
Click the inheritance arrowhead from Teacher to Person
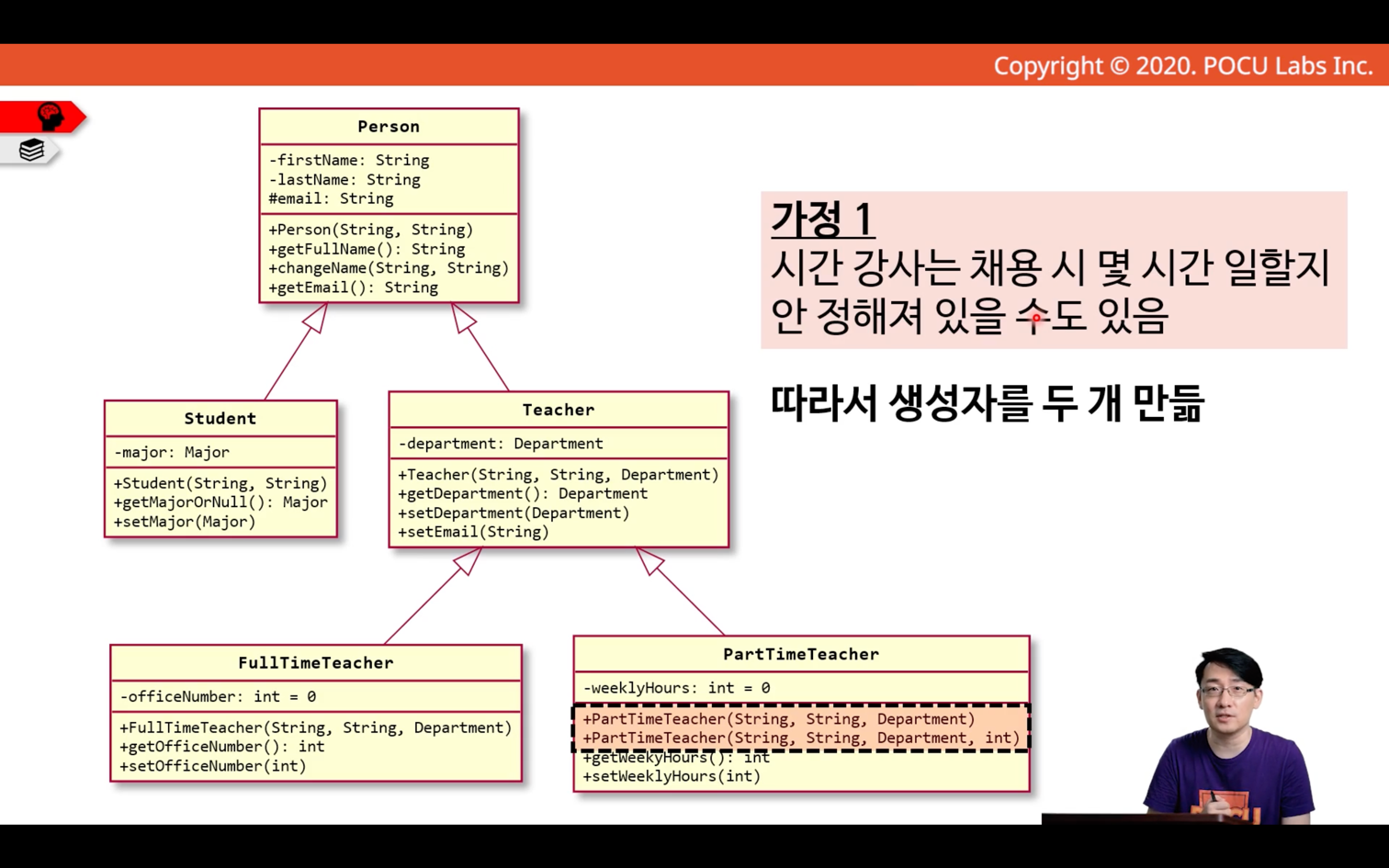pos(463,318)
